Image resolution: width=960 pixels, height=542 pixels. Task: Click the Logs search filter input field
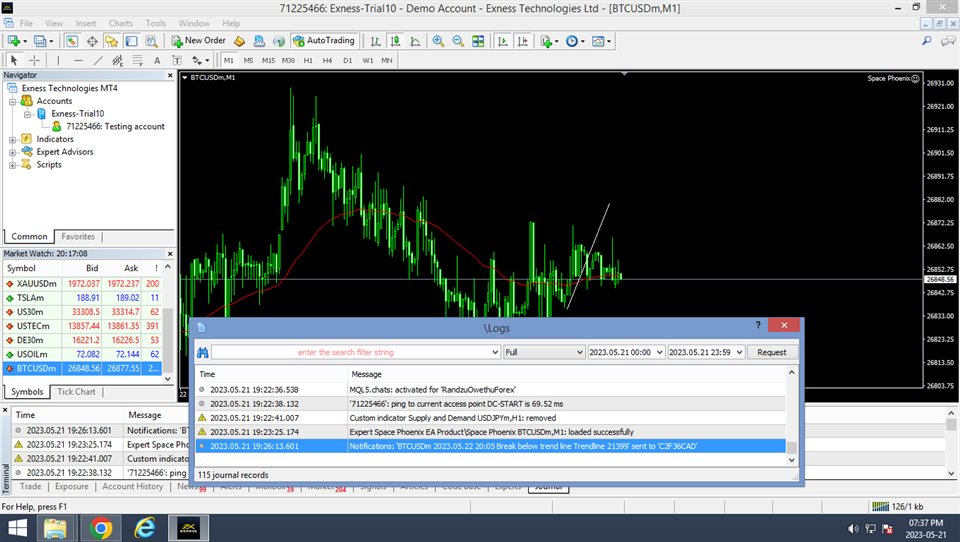click(x=351, y=352)
